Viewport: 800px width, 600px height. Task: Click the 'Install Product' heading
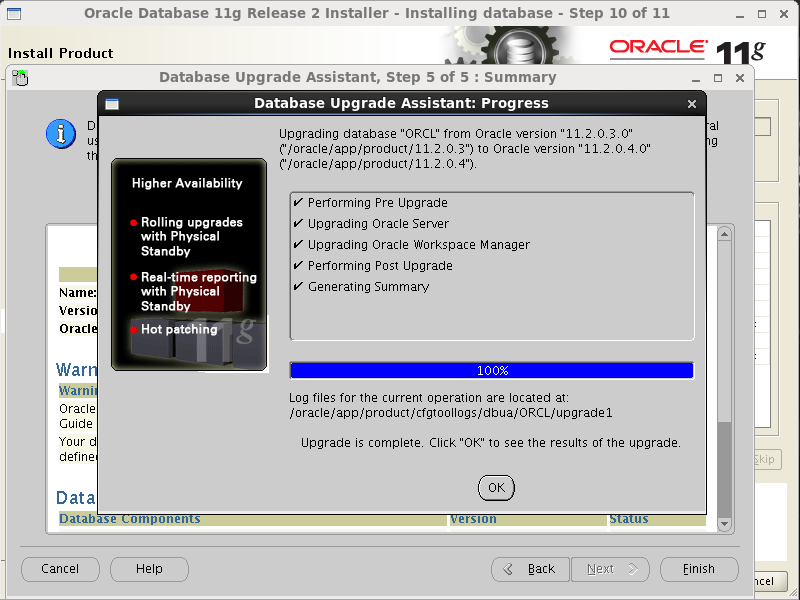[x=60, y=53]
